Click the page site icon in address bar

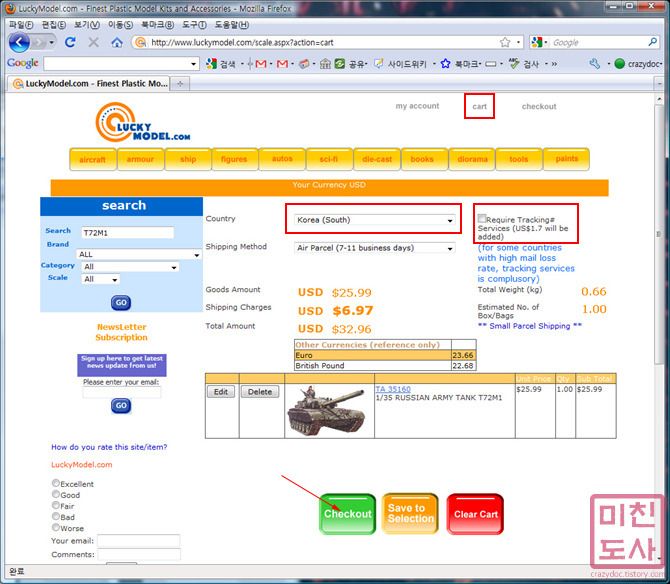[x=140, y=42]
